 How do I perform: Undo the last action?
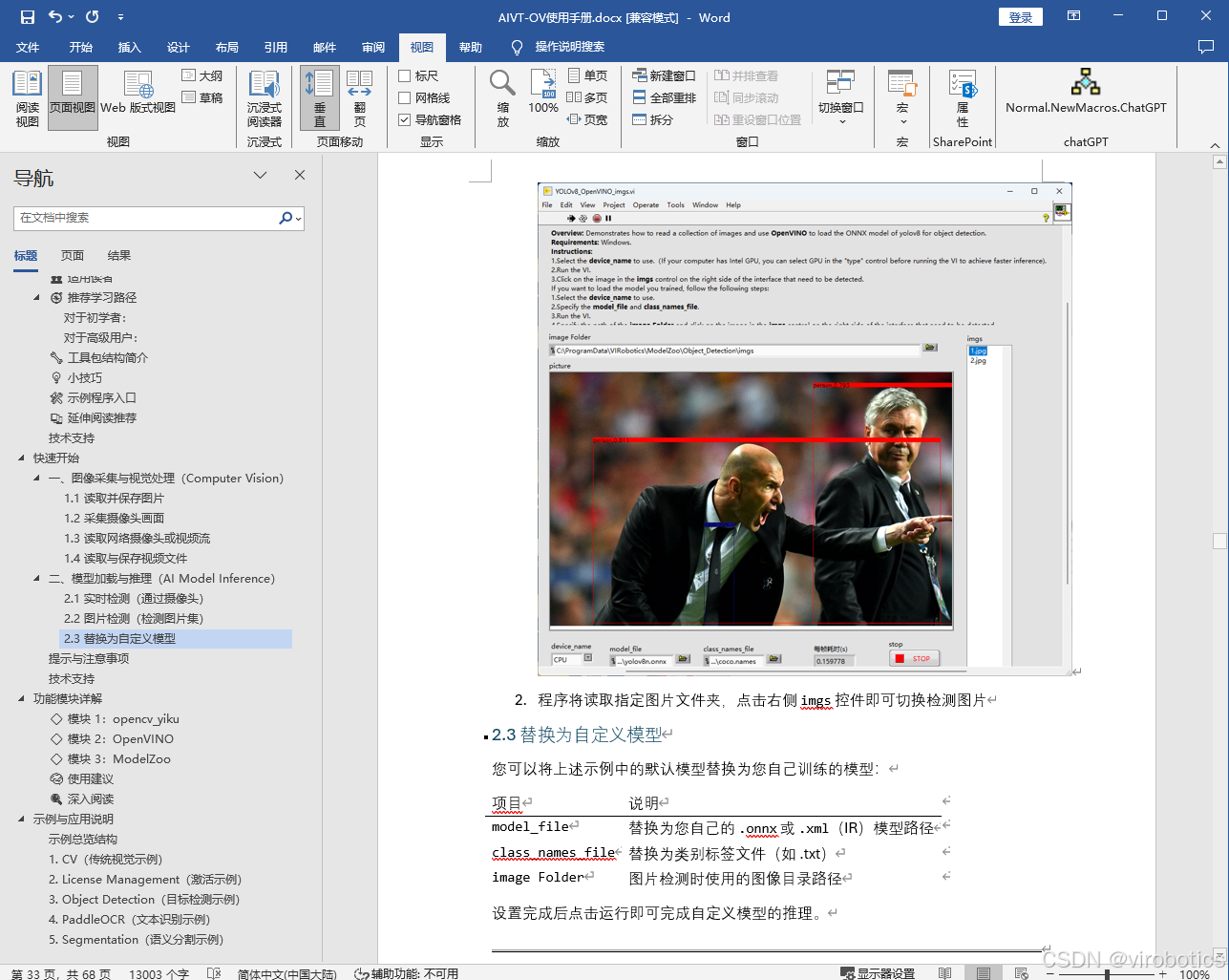click(55, 17)
